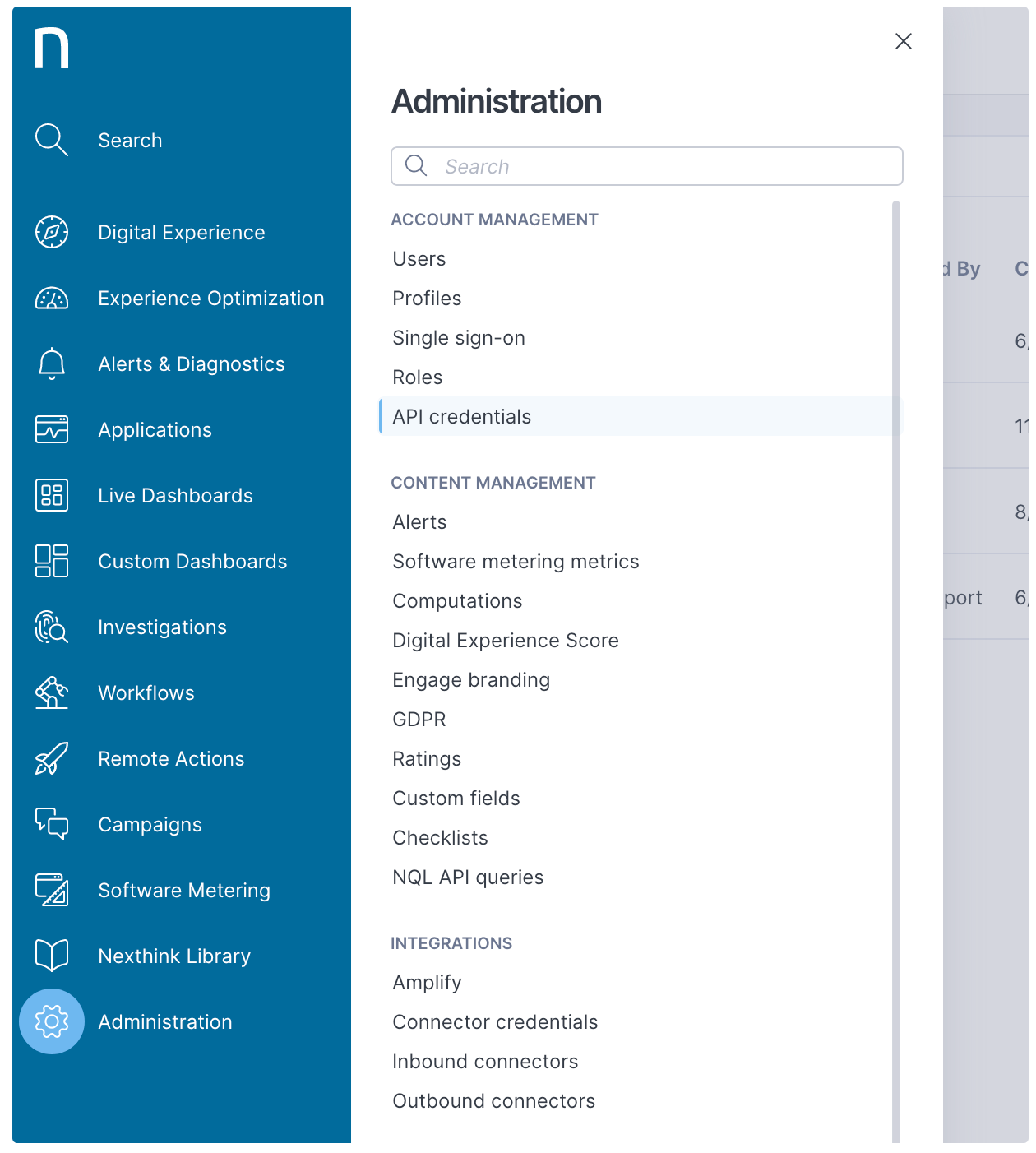The width and height of the screenshot is (1036, 1153).
Task: Open Alerts & Diagnostics bell icon
Action: click(51, 363)
